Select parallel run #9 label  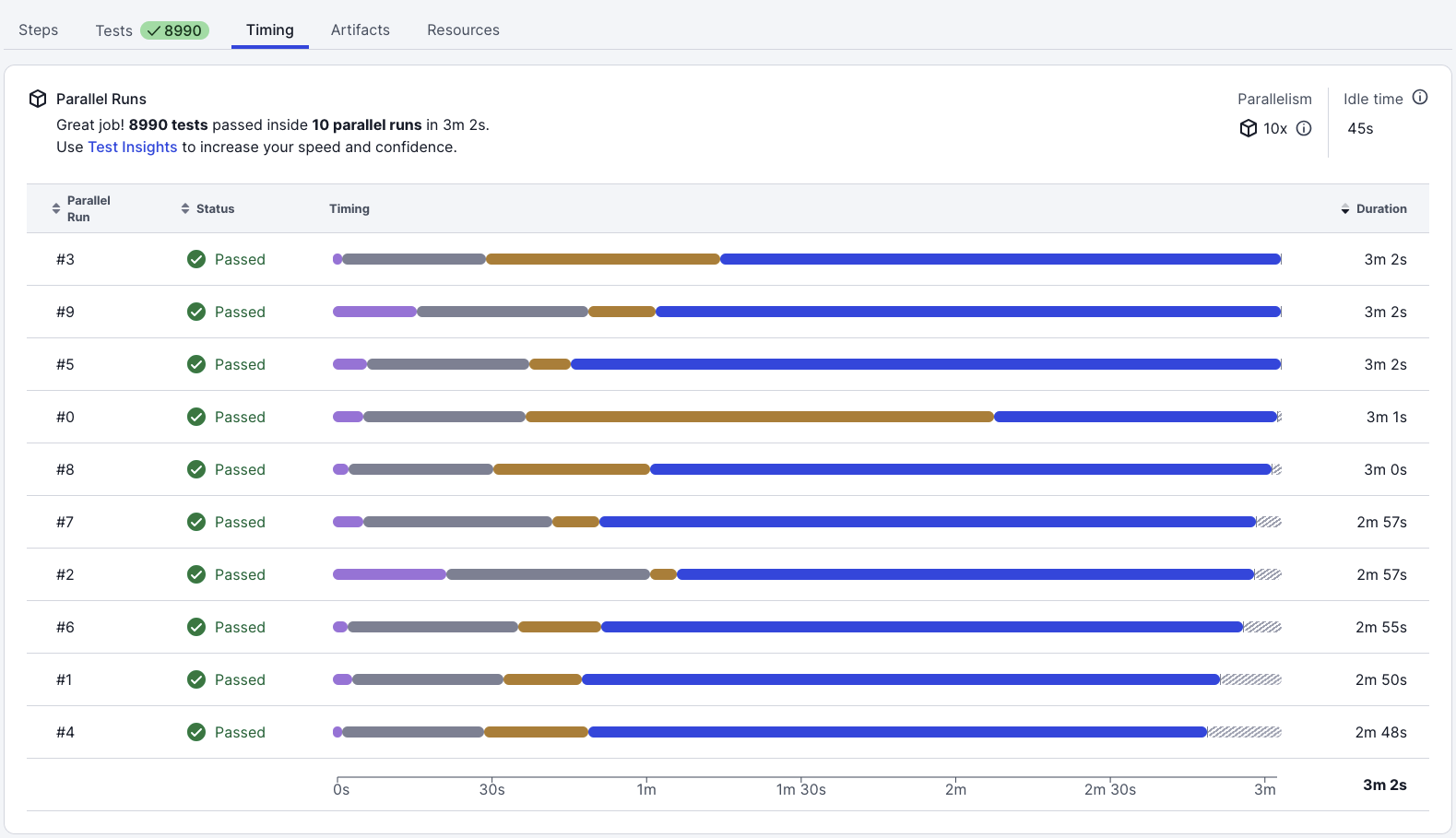point(65,312)
